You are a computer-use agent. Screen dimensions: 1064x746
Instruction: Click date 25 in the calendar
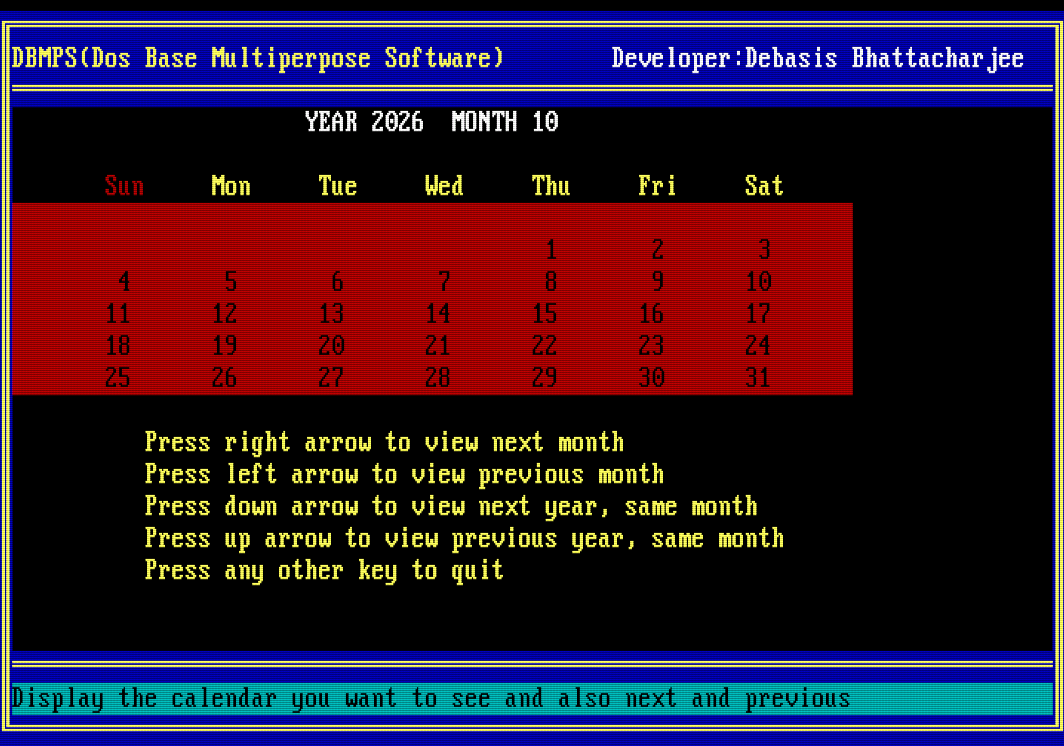[118, 377]
